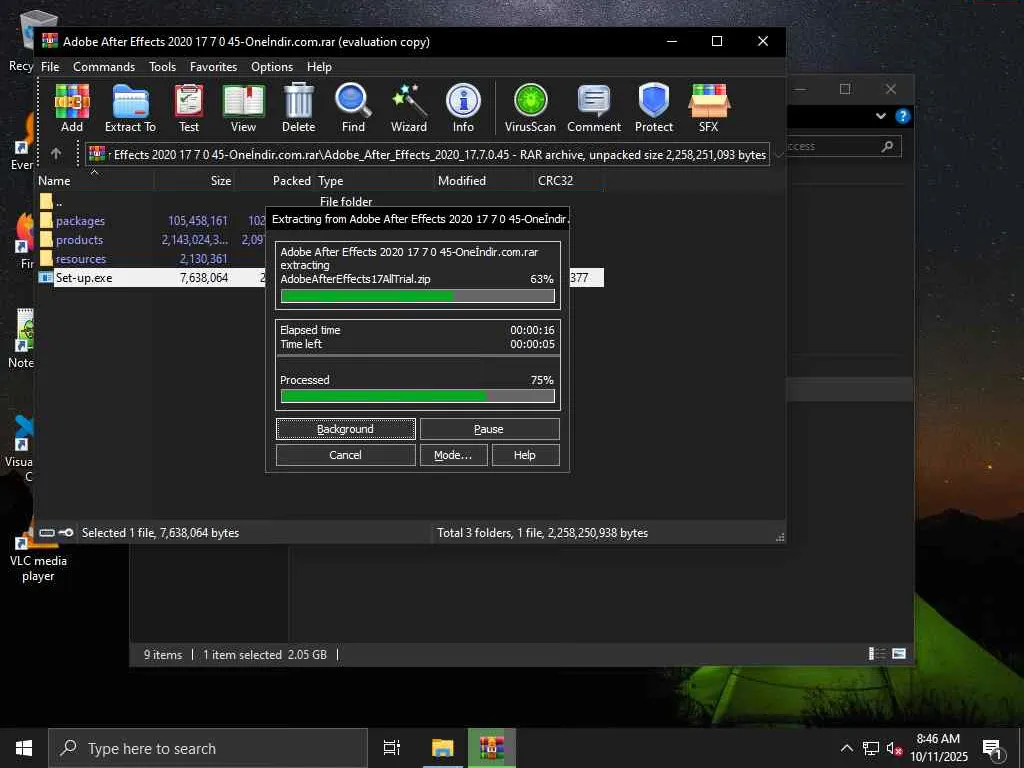1024x768 pixels.
Task: Start VirusScan on archive
Action: tap(530, 108)
